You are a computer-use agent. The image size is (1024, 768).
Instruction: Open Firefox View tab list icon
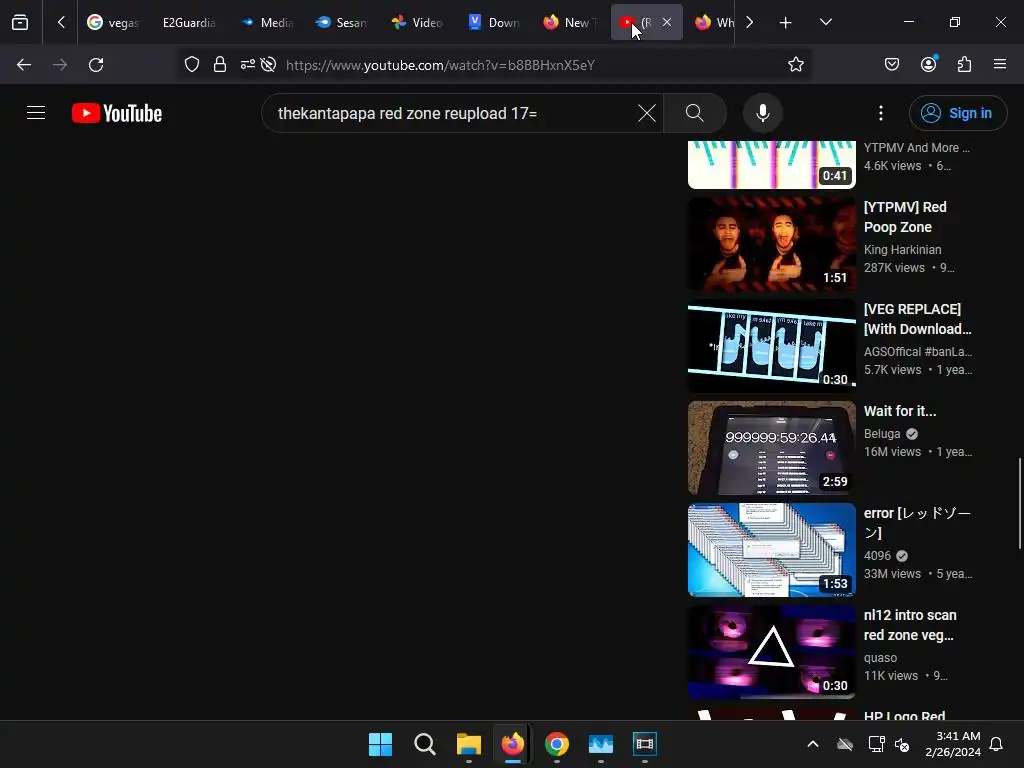[x=20, y=23]
